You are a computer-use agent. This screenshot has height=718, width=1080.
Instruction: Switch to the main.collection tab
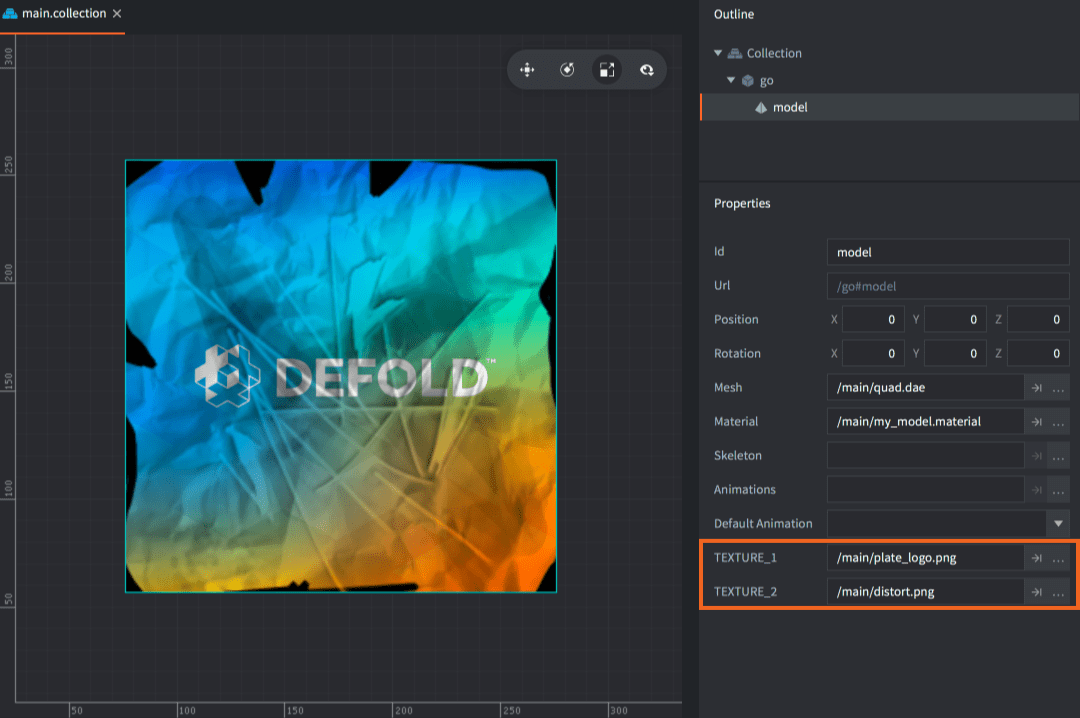pos(63,14)
